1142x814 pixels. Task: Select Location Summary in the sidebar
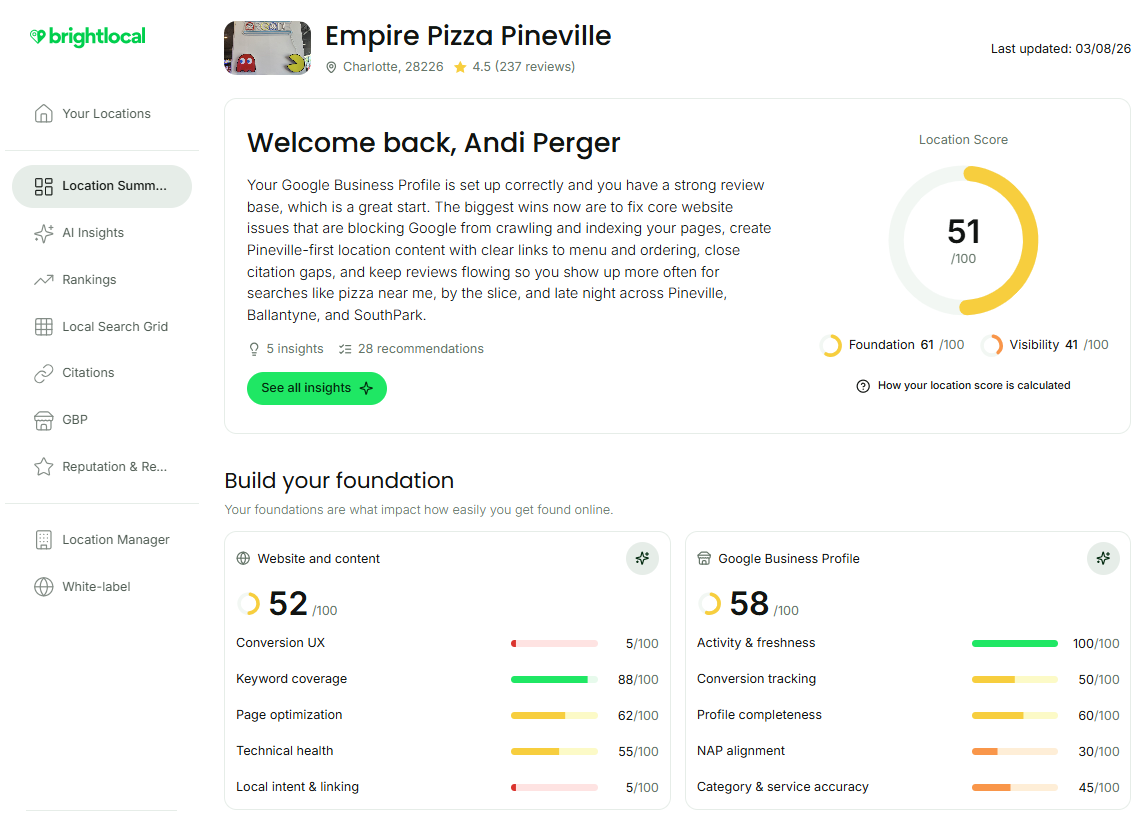102,186
